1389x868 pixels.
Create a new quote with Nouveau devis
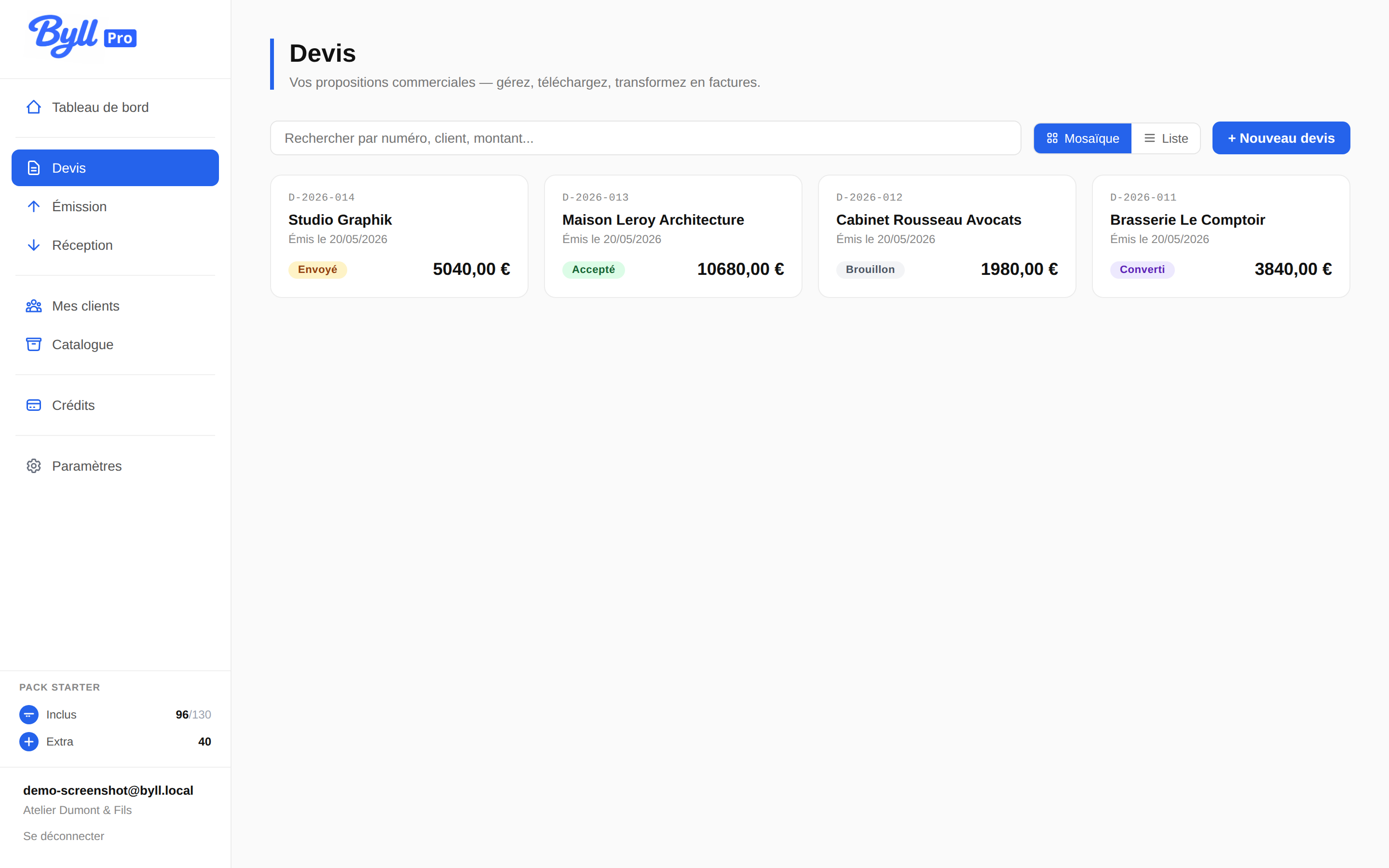tap(1281, 138)
